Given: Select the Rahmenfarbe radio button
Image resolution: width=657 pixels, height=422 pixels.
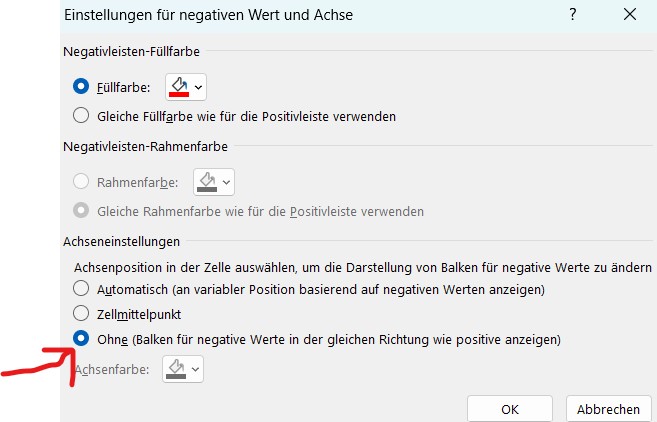Looking at the screenshot, I should click(81, 181).
